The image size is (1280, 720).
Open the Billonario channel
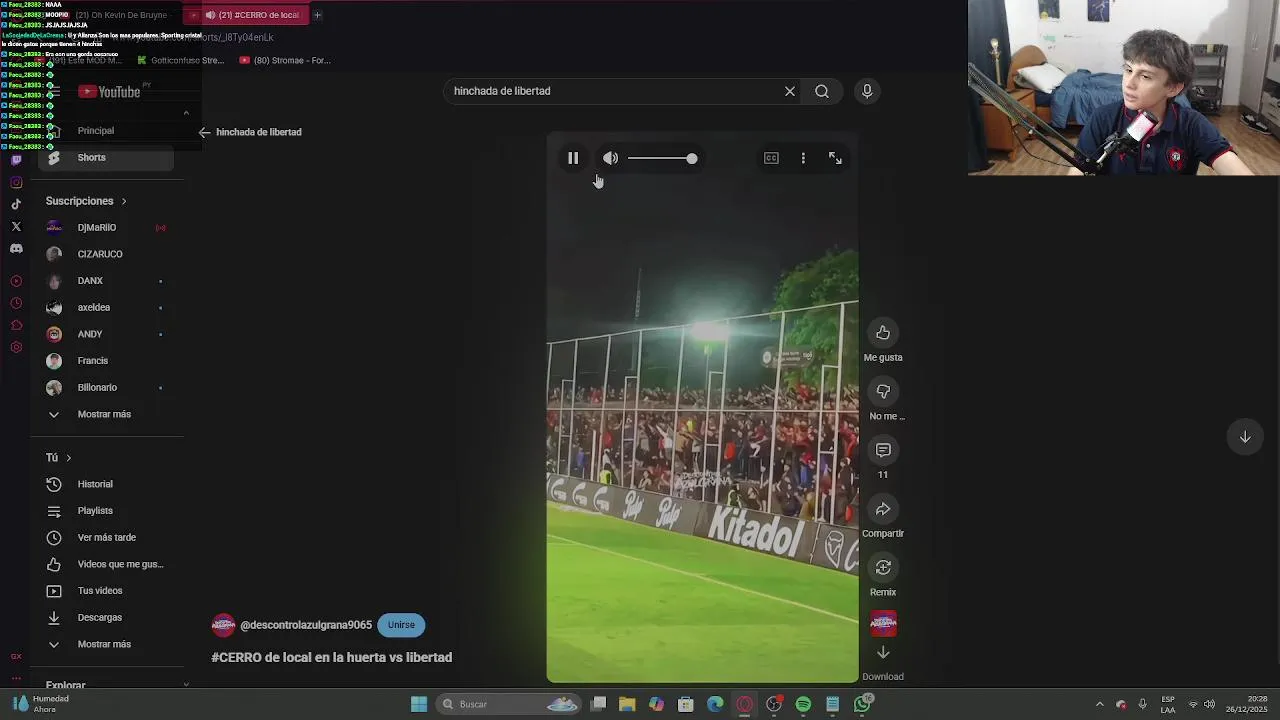pos(106,388)
